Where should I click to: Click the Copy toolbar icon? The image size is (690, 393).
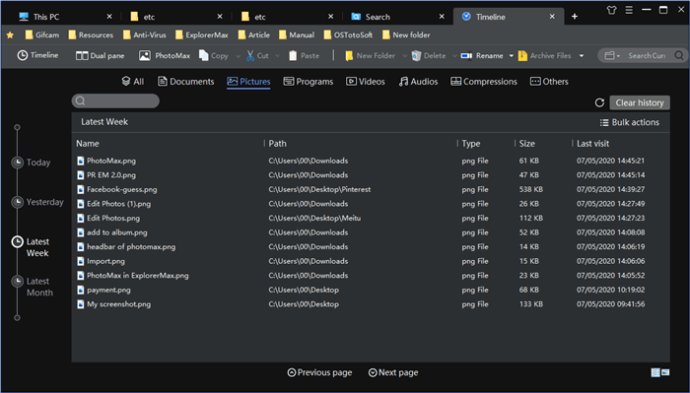pos(204,55)
